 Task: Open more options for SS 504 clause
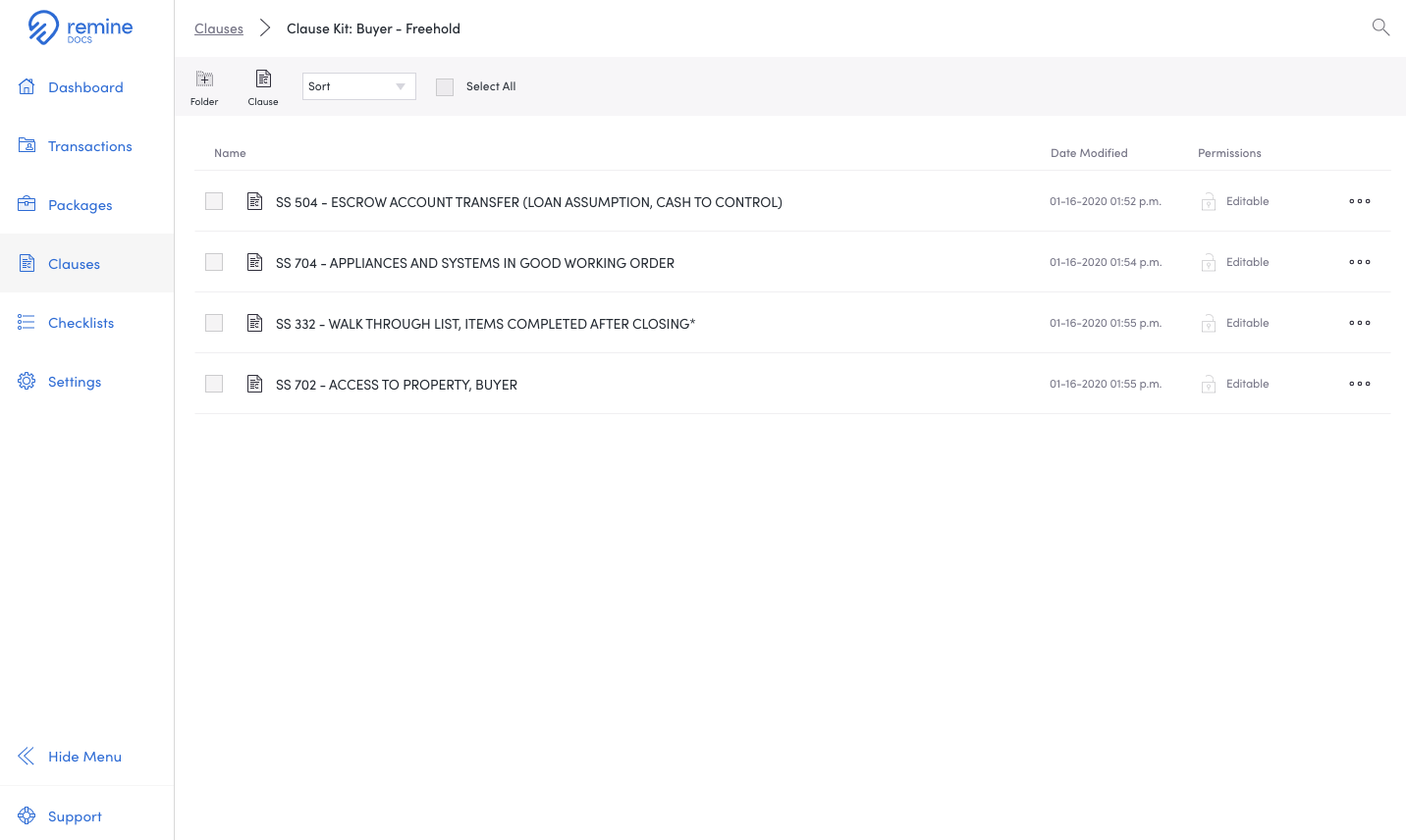coord(1360,201)
